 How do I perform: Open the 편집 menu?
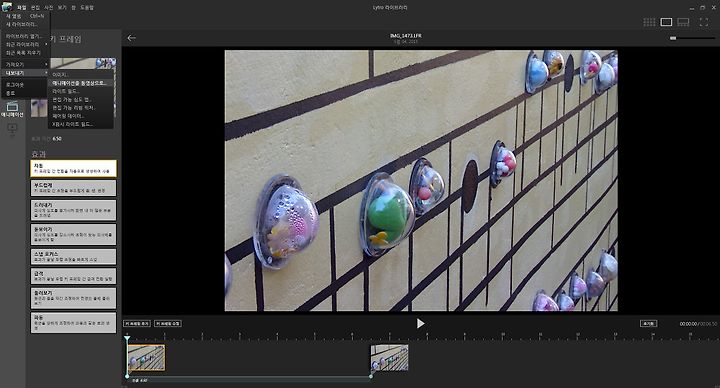pos(35,8)
